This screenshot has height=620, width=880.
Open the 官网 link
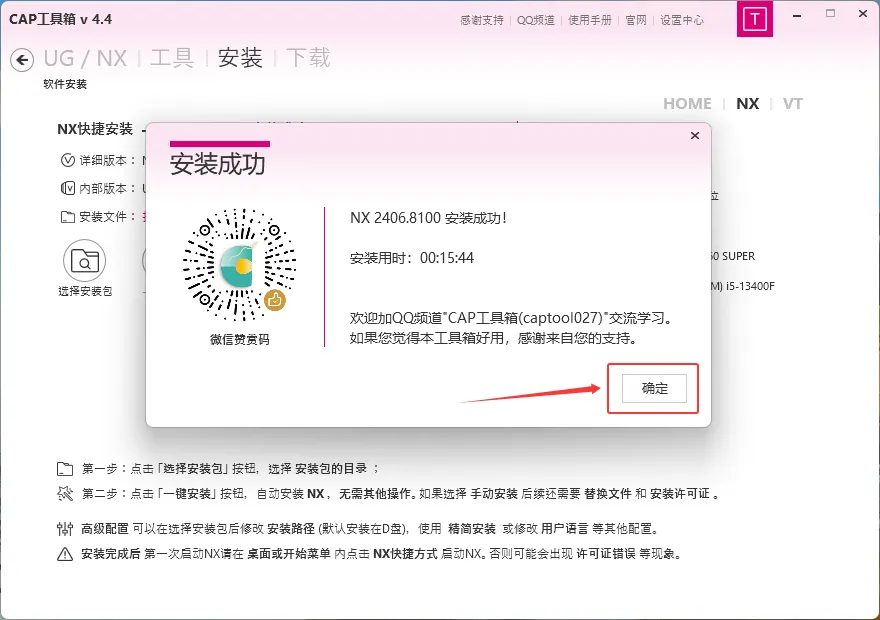pyautogui.click(x=636, y=20)
